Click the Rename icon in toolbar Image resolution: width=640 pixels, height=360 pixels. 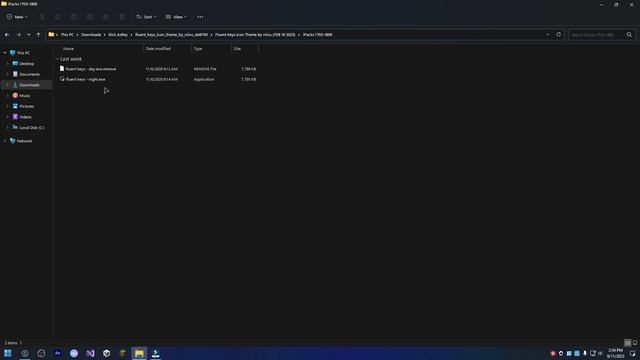click(x=90, y=17)
